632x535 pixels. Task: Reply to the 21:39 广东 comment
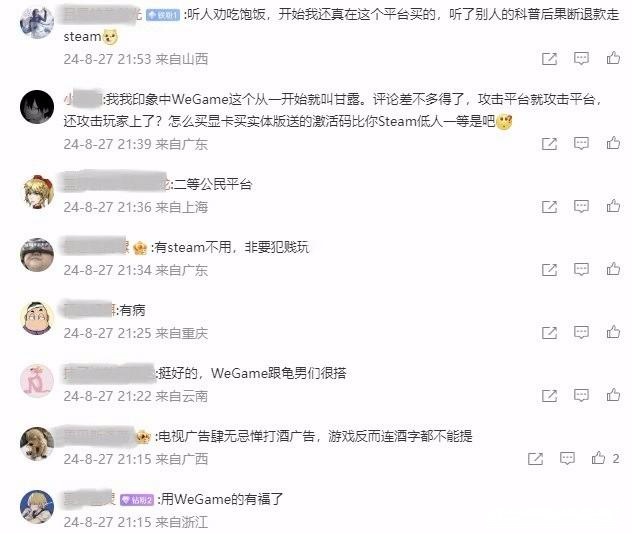point(581,144)
